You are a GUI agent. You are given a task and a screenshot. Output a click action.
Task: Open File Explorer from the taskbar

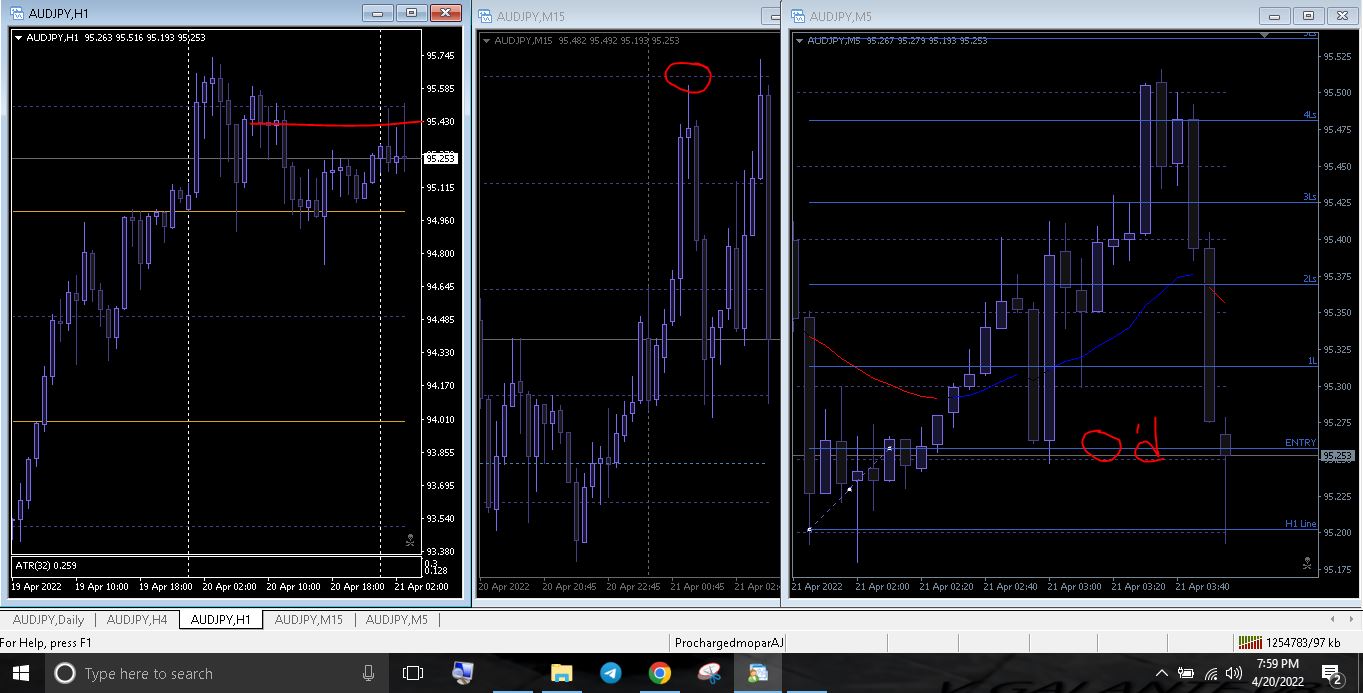[561, 673]
